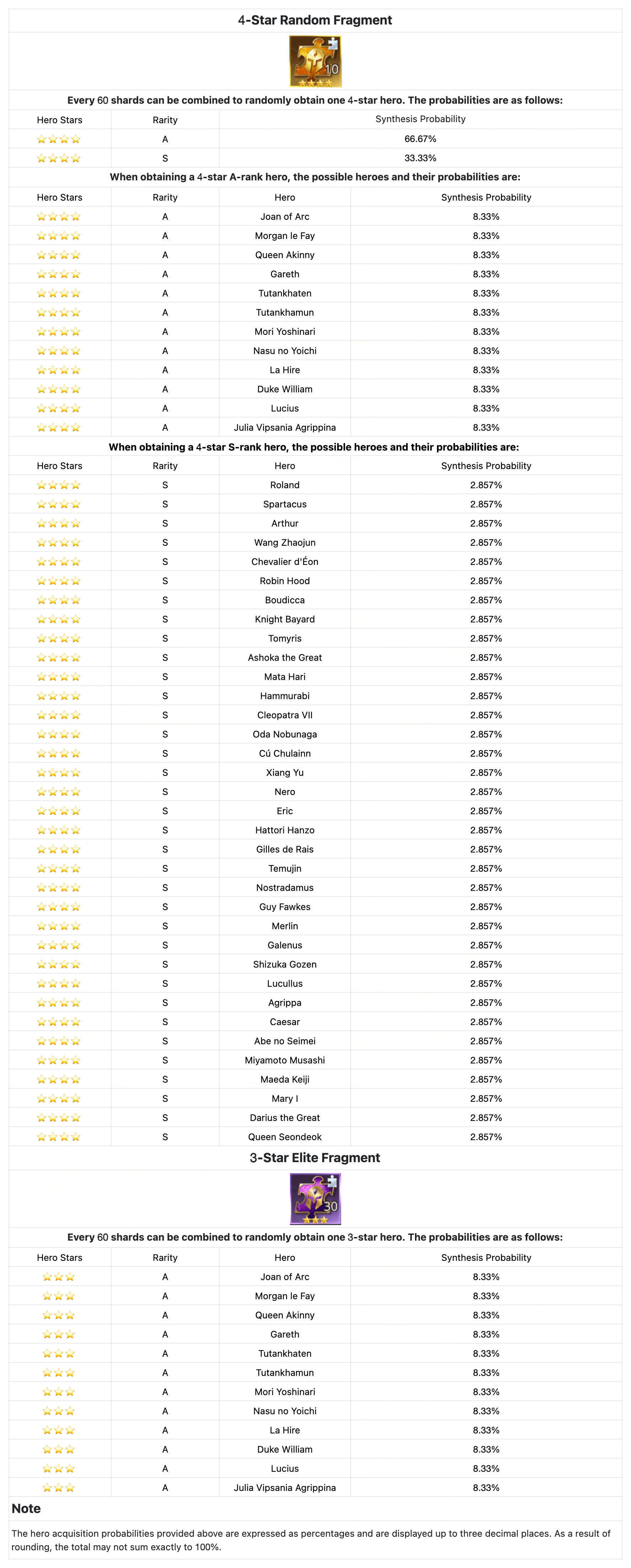The image size is (631, 1568).
Task: Click the star icons in Merlin's row
Action: coord(59,926)
